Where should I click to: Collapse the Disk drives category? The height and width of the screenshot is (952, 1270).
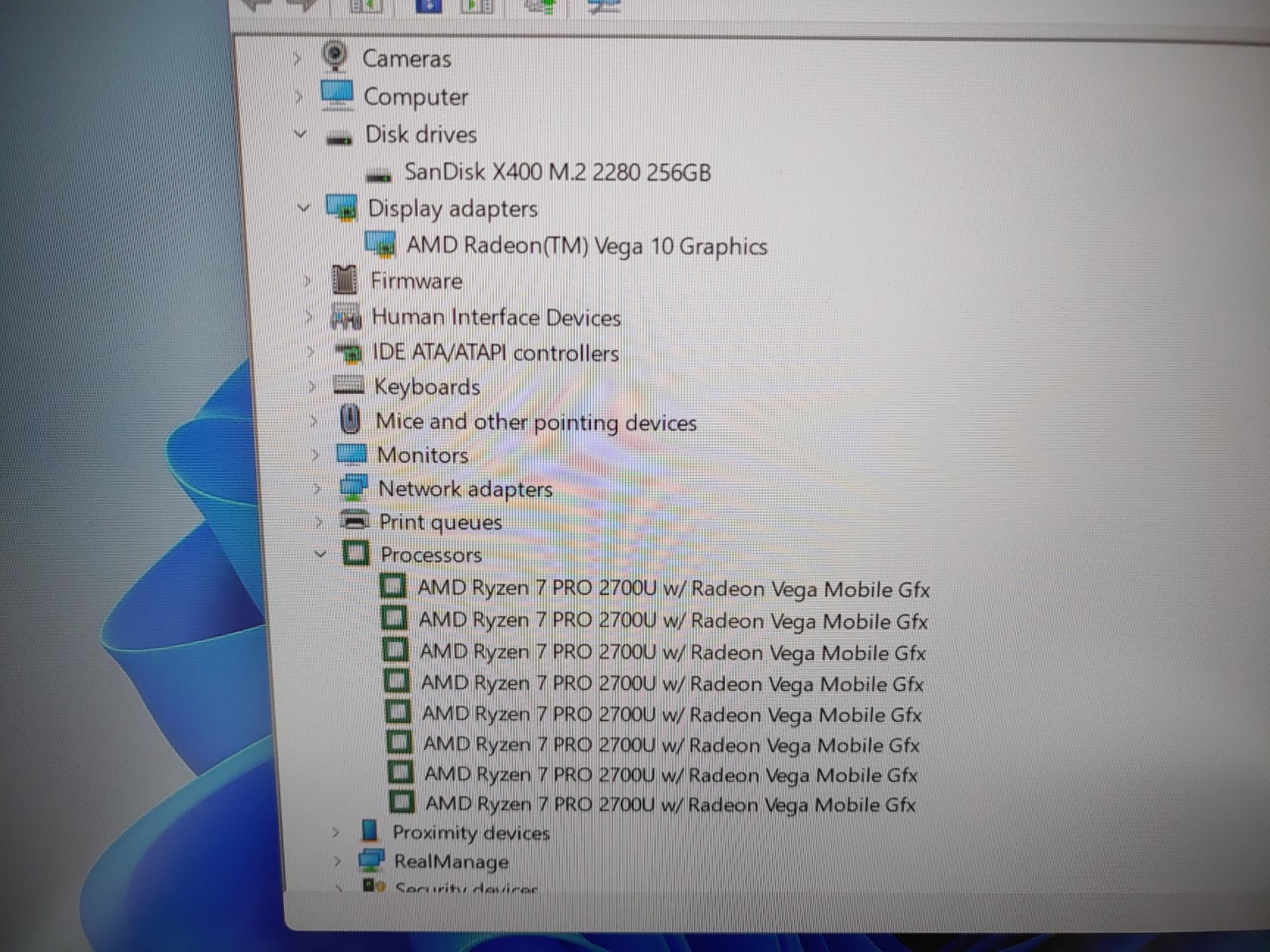pyautogui.click(x=300, y=134)
